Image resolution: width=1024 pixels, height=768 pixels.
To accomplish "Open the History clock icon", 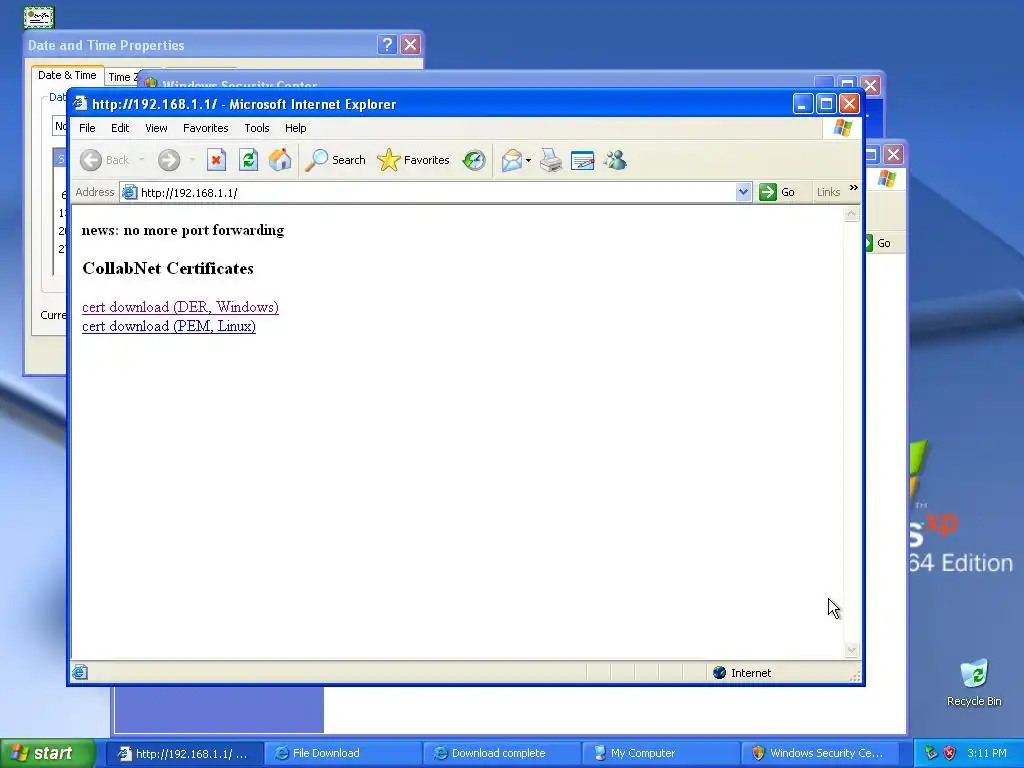I will [474, 160].
